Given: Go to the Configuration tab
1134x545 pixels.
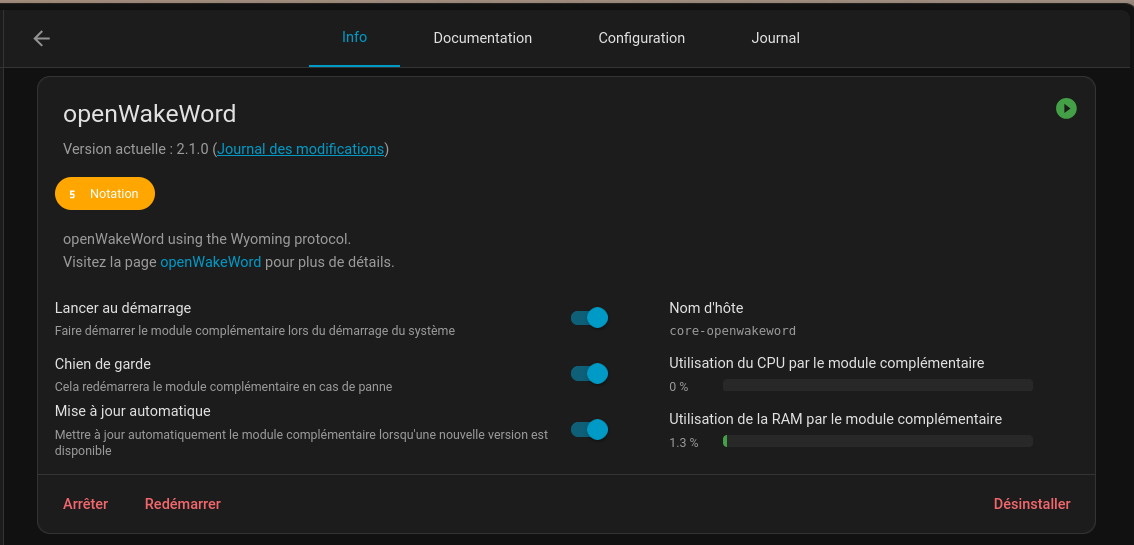Looking at the screenshot, I should [x=641, y=38].
